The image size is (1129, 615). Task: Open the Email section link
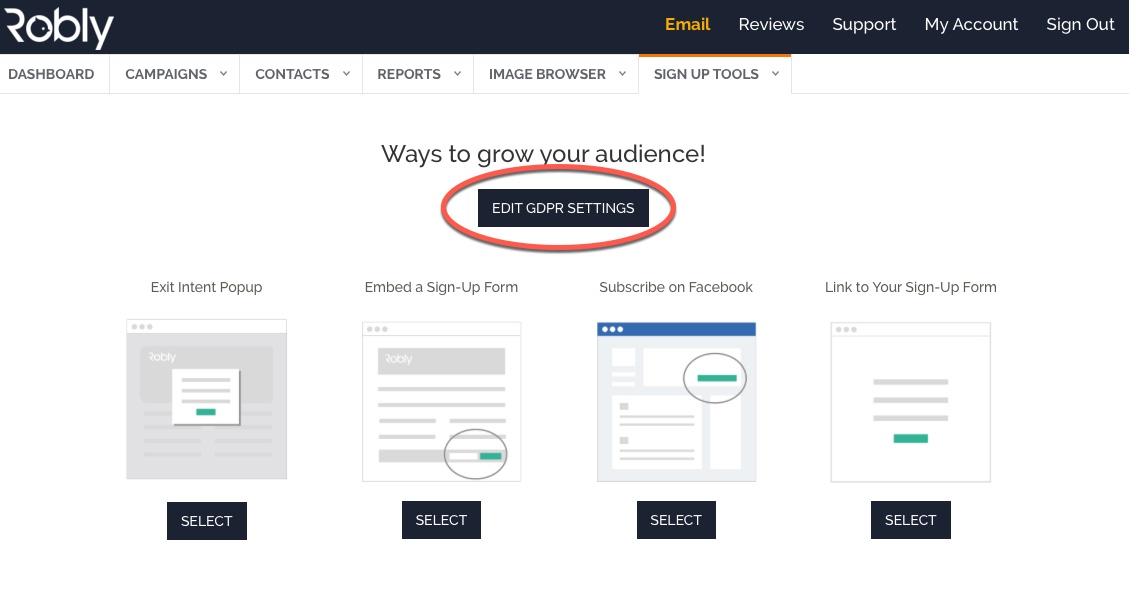(687, 24)
